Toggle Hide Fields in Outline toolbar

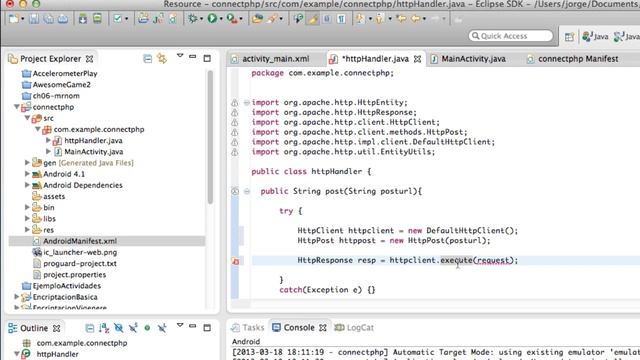point(118,328)
